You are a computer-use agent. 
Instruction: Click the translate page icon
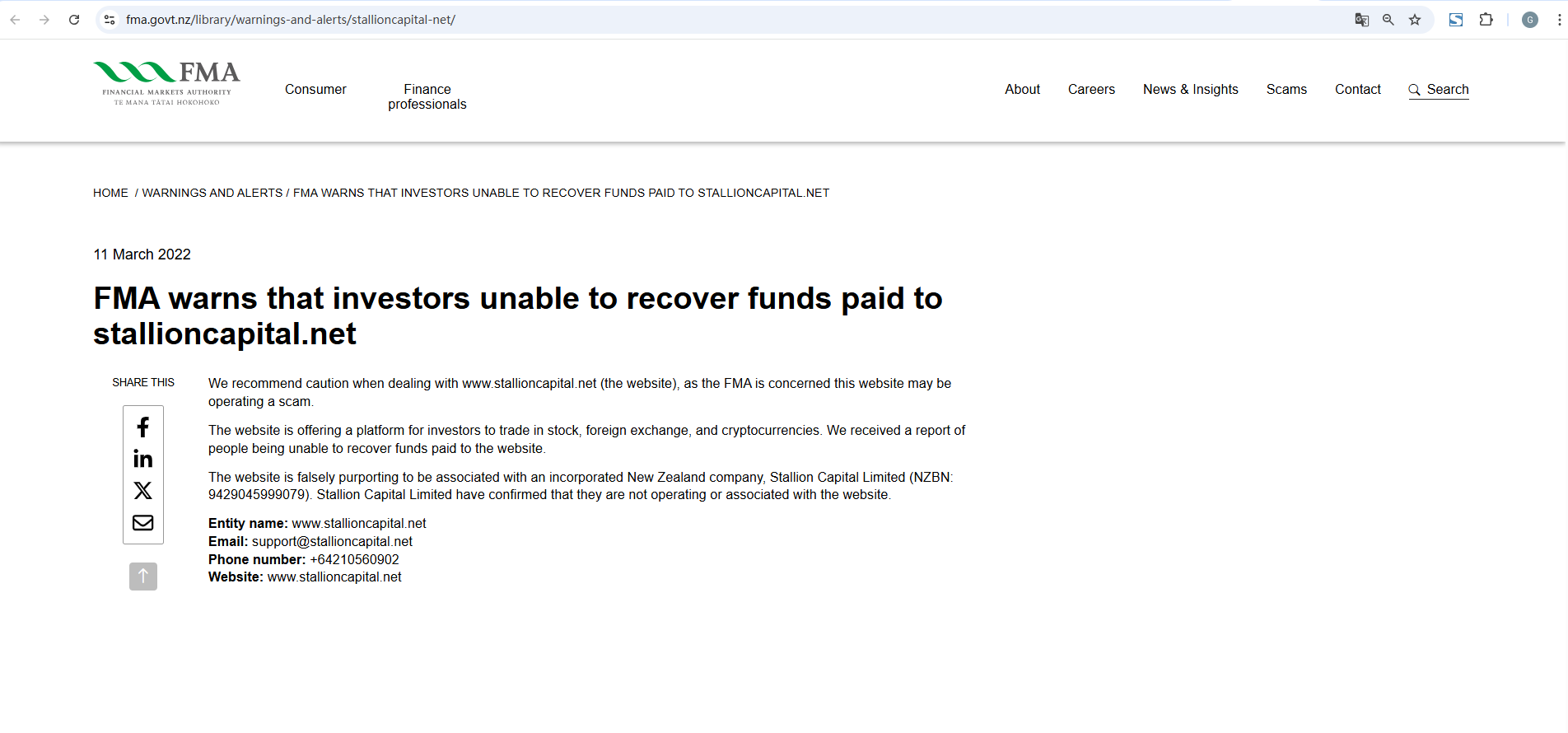(x=1362, y=20)
